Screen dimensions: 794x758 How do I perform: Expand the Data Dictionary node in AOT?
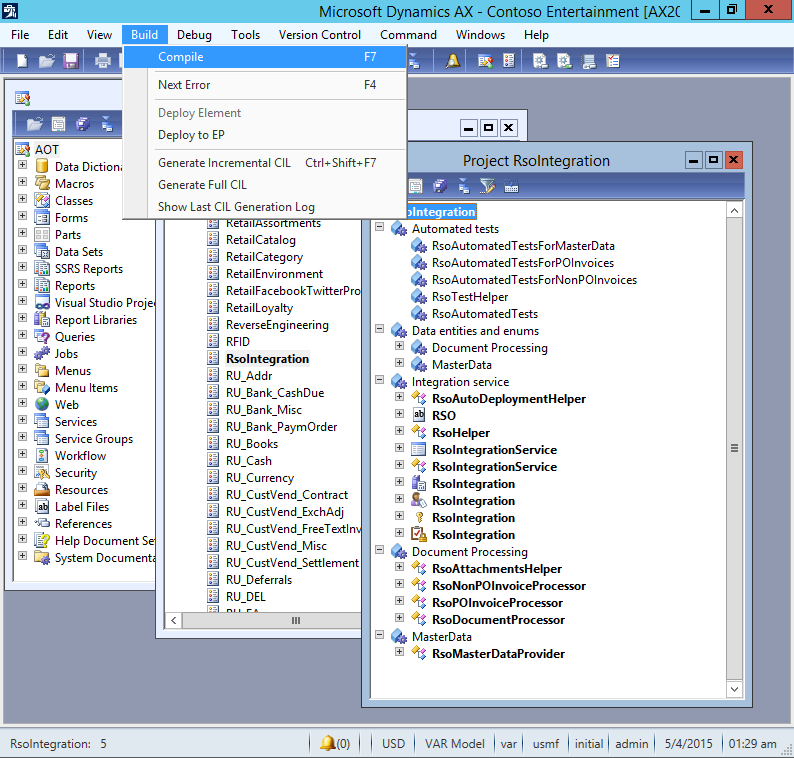(23, 167)
